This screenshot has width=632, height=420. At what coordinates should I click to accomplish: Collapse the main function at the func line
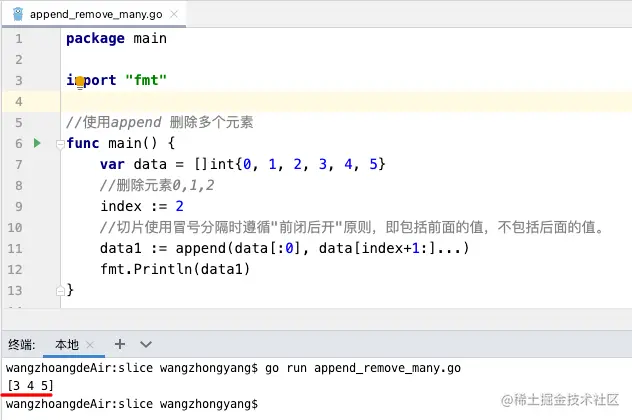[61, 144]
